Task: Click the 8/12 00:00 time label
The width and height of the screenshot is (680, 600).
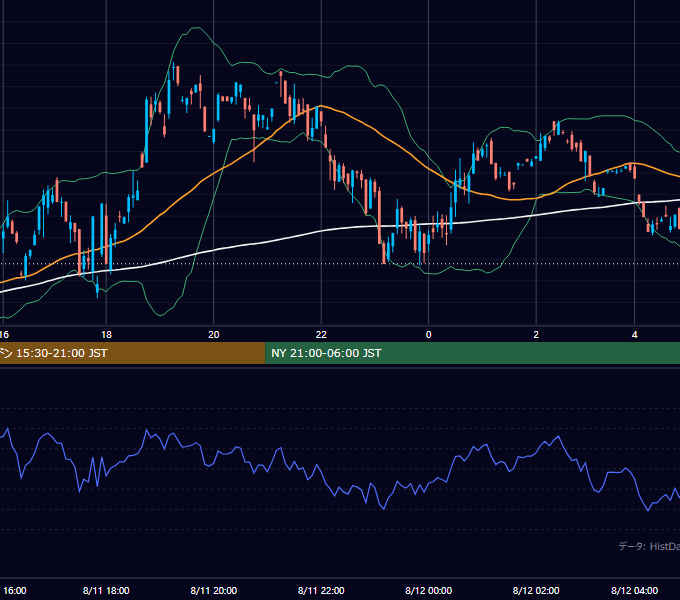Action: pyautogui.click(x=428, y=590)
